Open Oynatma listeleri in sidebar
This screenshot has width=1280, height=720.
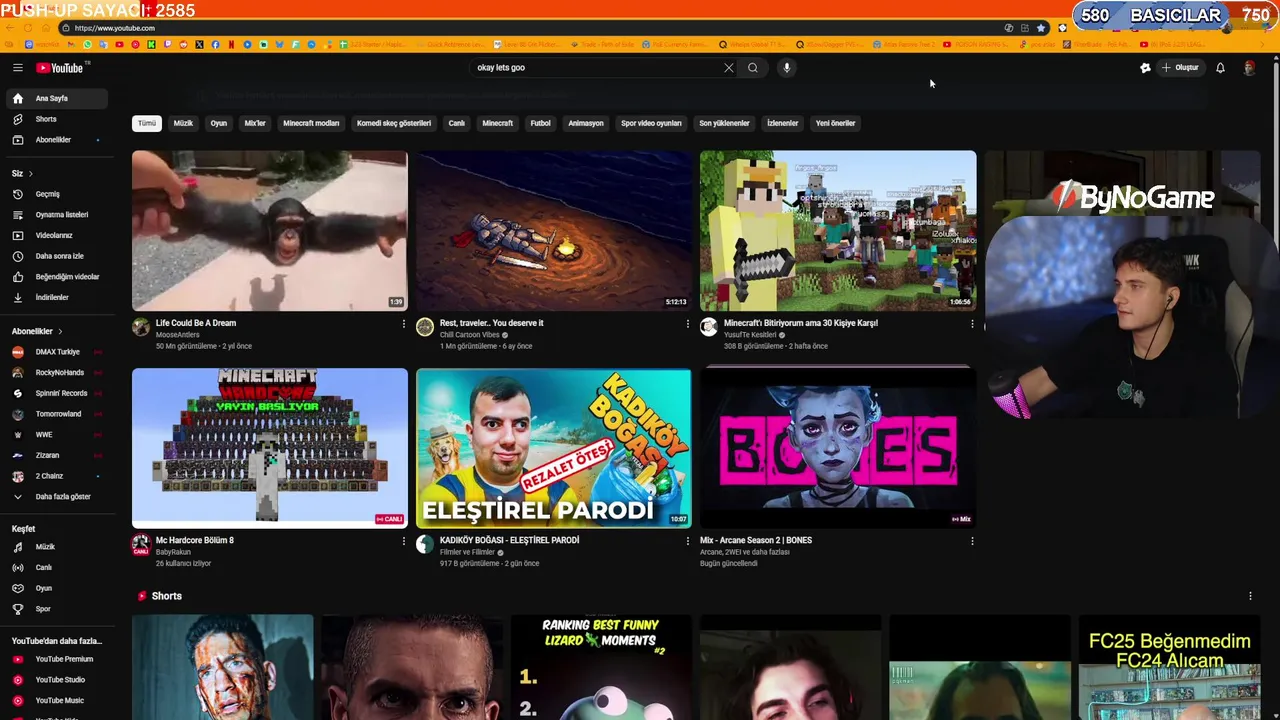56,215
